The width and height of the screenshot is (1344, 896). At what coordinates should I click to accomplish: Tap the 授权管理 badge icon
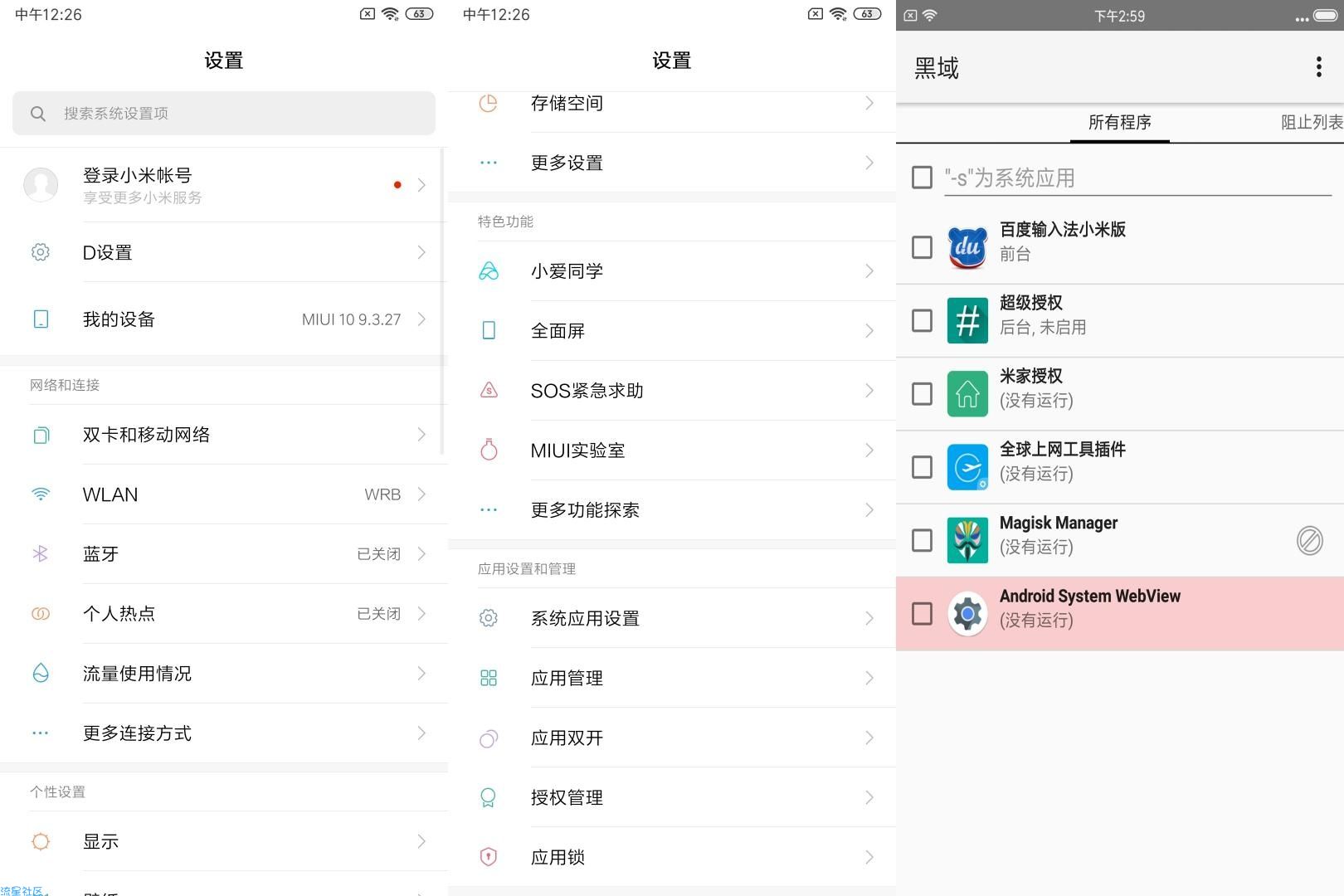click(489, 797)
